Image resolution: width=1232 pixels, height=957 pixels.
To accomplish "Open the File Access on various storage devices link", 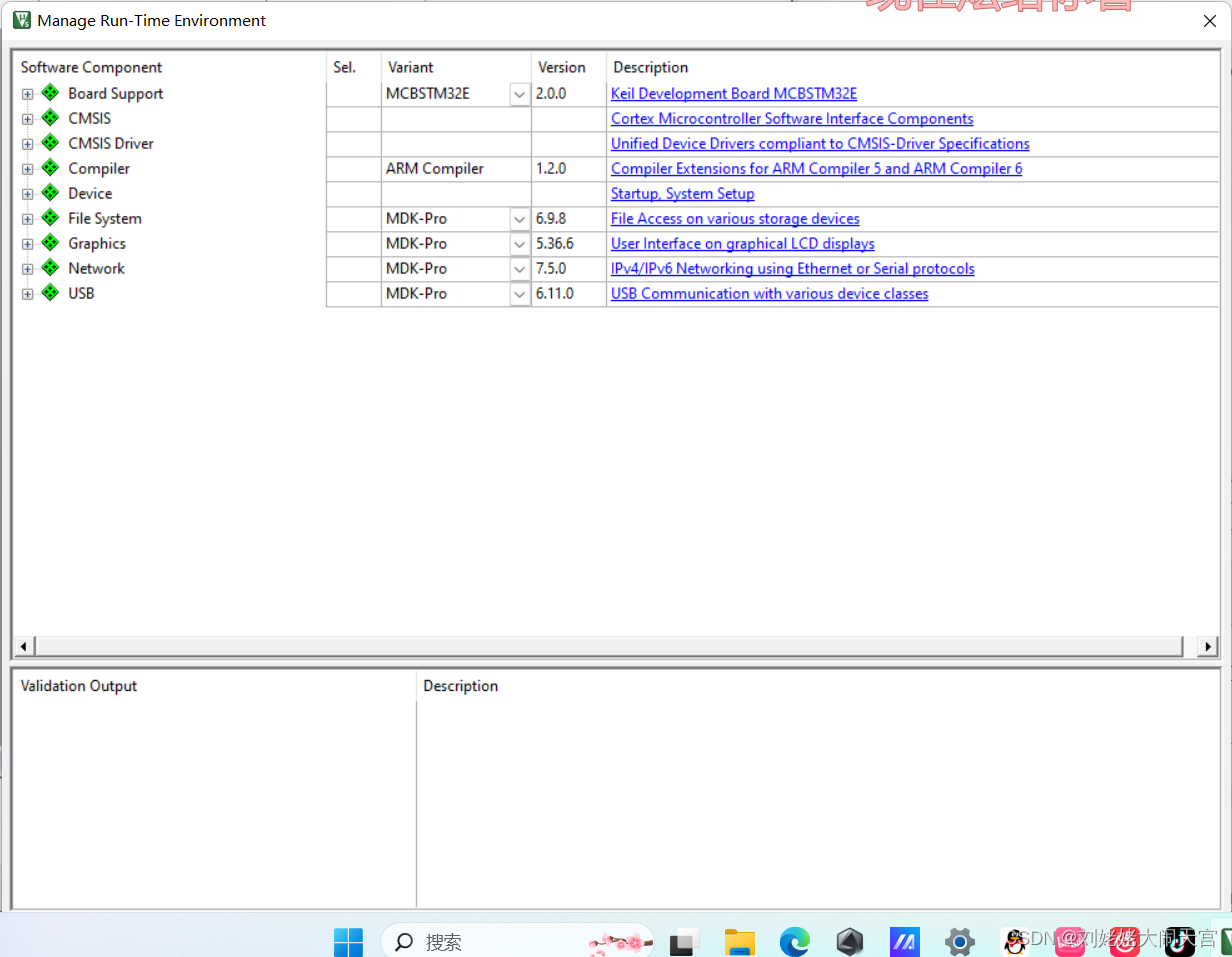I will click(x=735, y=218).
